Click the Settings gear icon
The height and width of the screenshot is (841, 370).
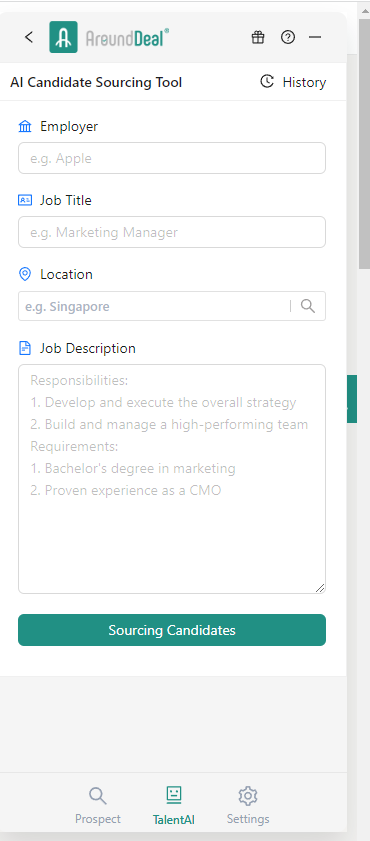248,796
